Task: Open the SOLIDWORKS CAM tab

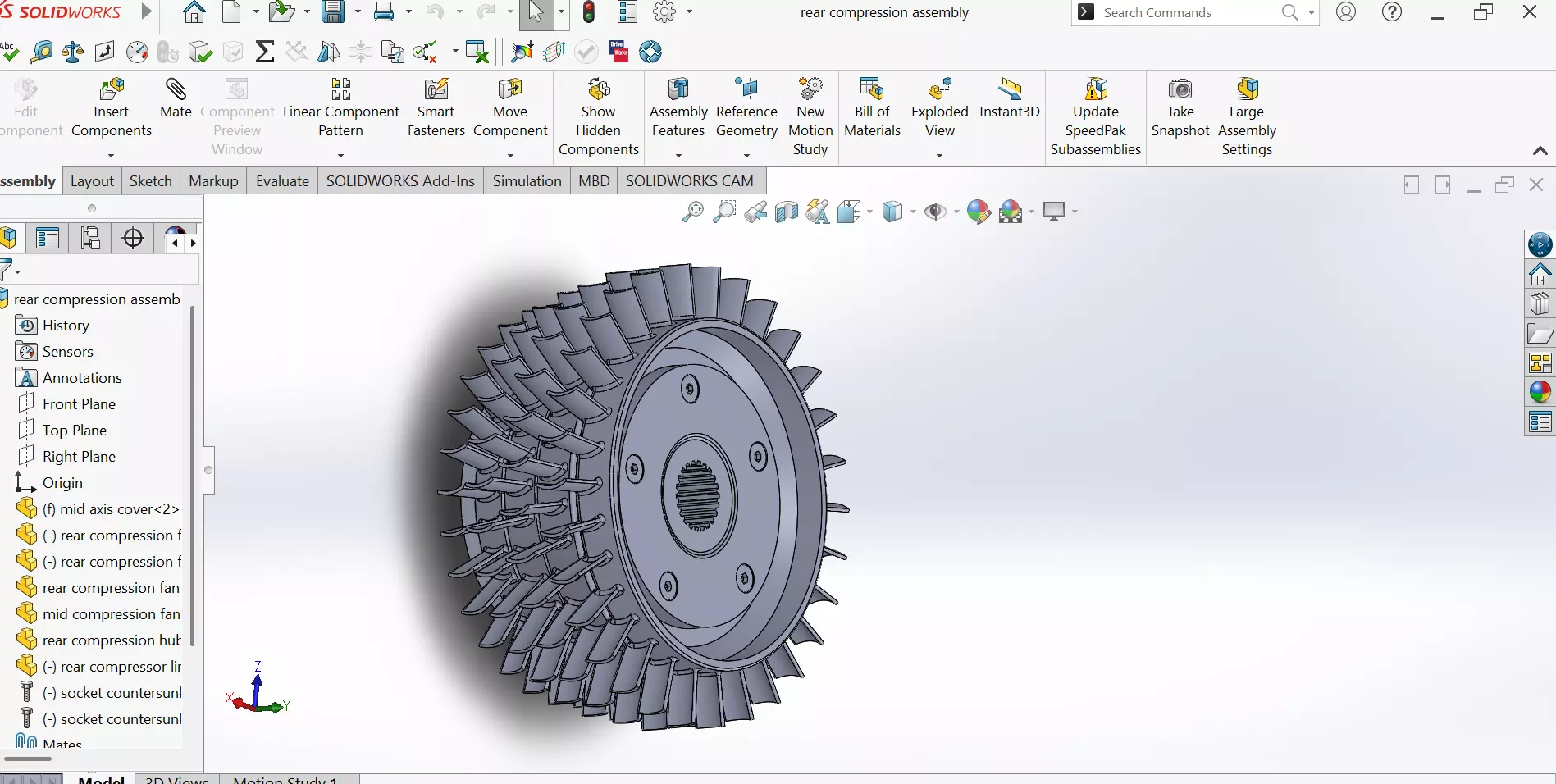Action: click(x=689, y=181)
